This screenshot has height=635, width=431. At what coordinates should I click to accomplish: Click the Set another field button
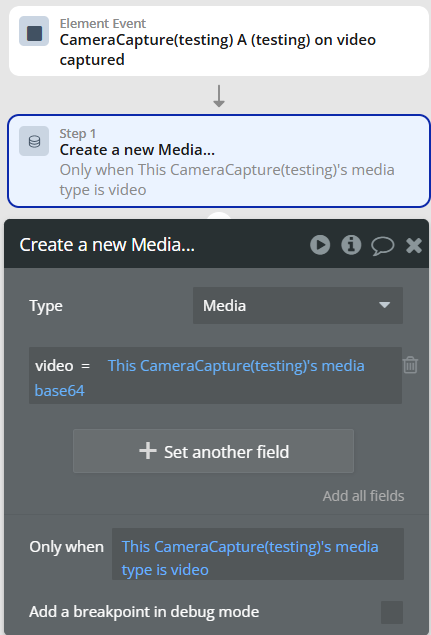tap(213, 451)
